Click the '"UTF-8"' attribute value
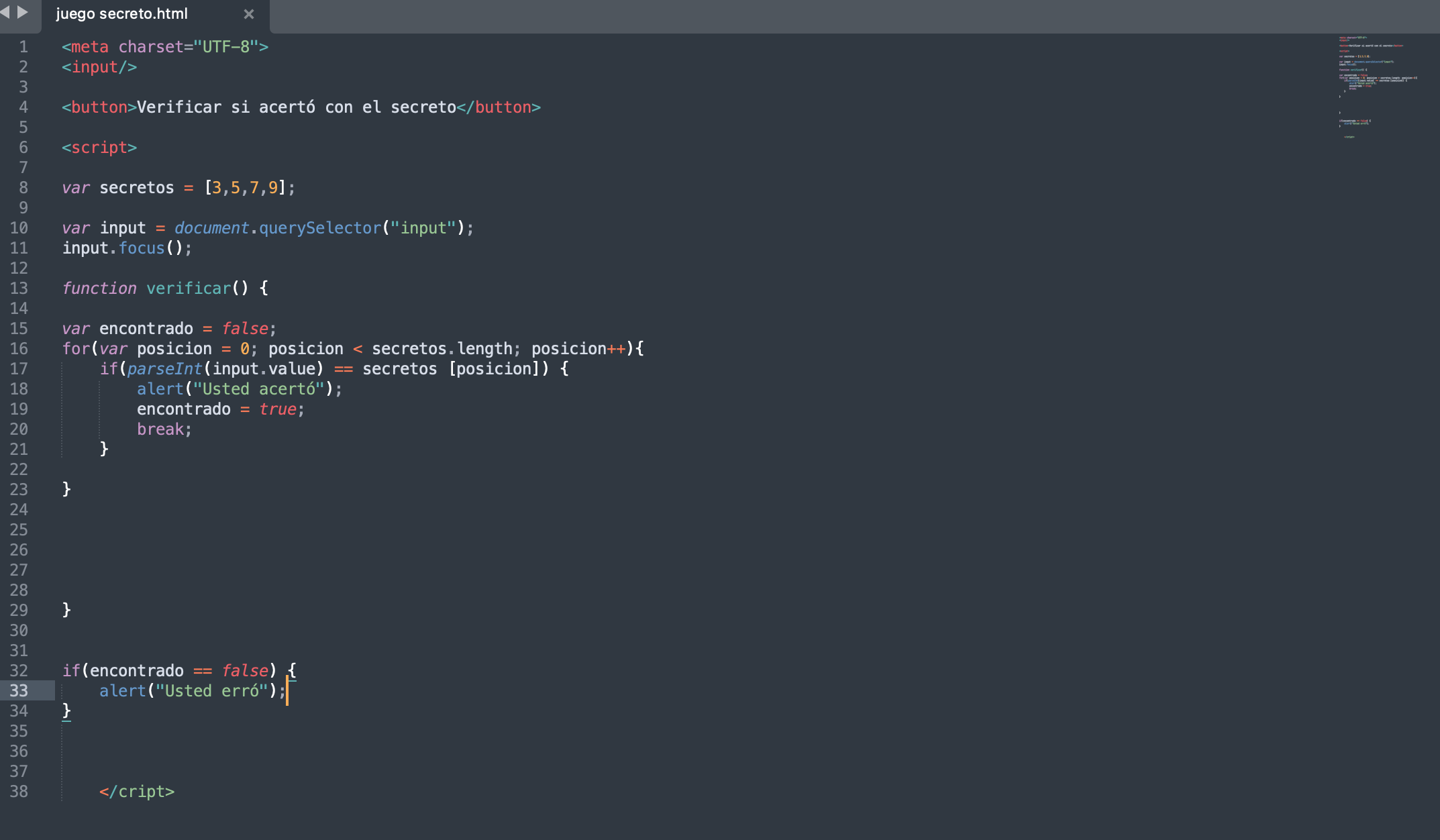This screenshot has width=1440, height=840. 226,47
